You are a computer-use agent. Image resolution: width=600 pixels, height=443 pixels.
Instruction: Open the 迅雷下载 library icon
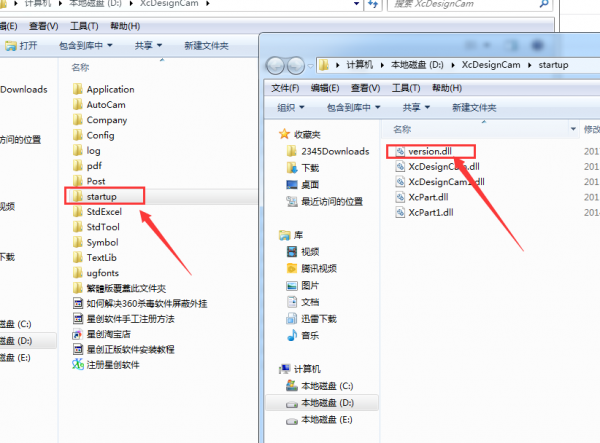tap(292, 319)
